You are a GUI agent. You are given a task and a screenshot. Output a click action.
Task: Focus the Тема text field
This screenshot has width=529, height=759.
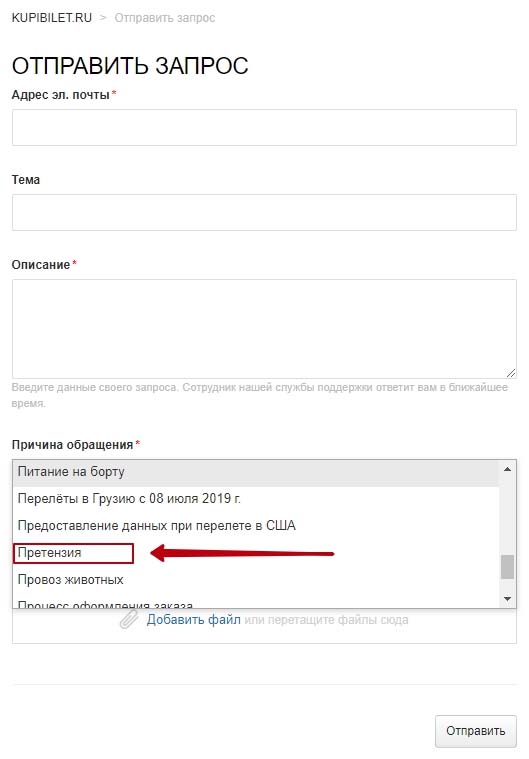(264, 213)
